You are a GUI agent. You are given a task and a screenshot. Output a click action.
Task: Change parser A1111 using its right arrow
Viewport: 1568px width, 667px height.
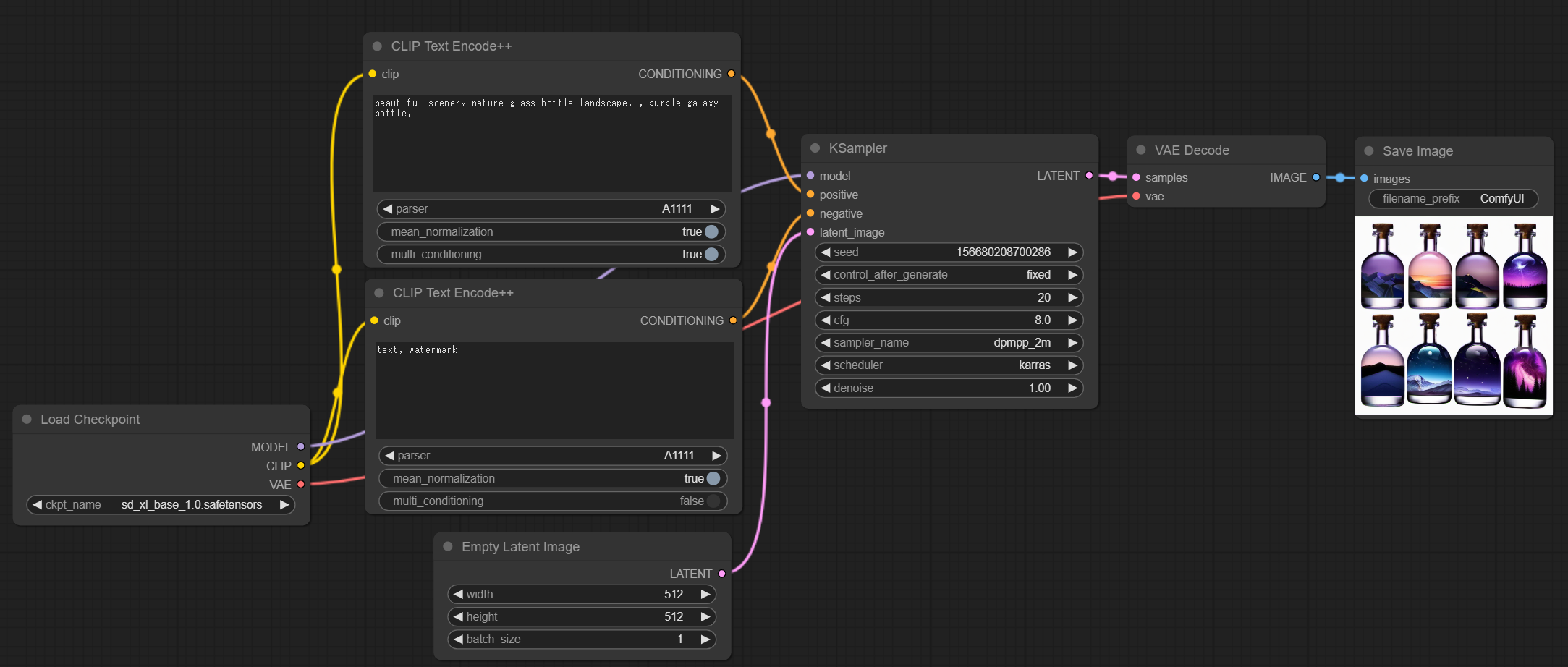714,208
